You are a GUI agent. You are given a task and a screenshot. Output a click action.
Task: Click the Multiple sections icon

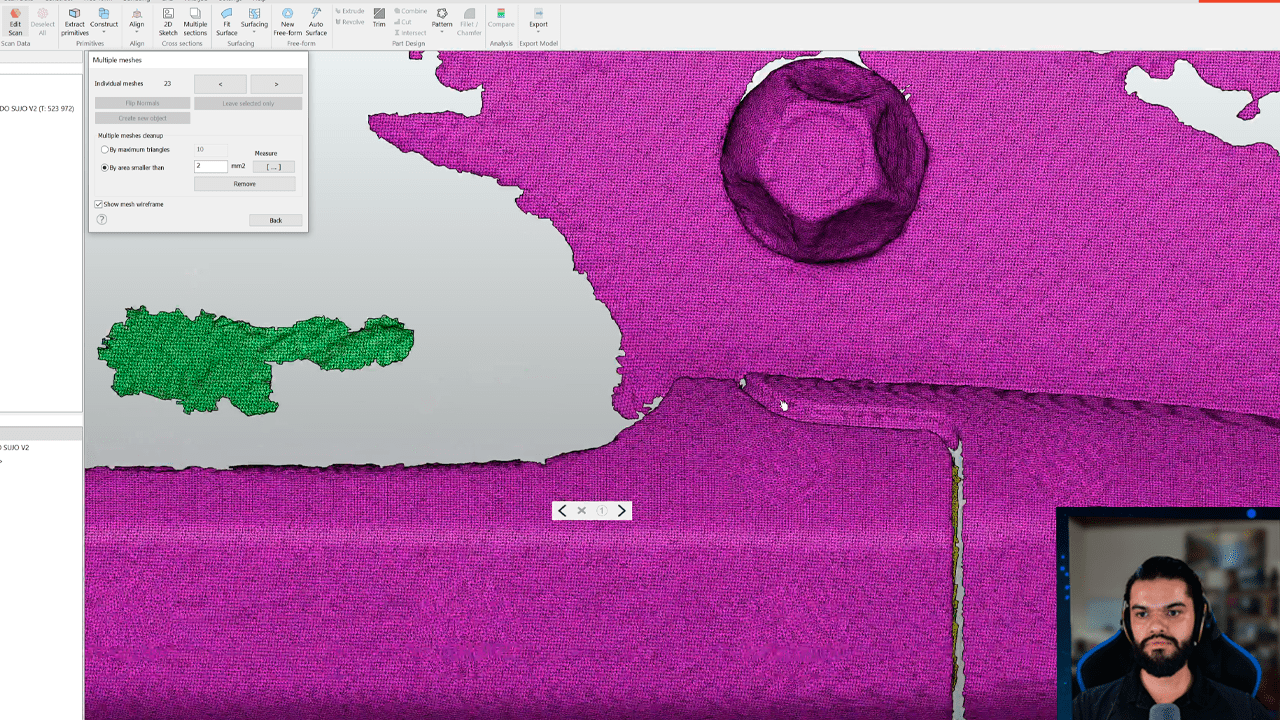click(x=195, y=20)
